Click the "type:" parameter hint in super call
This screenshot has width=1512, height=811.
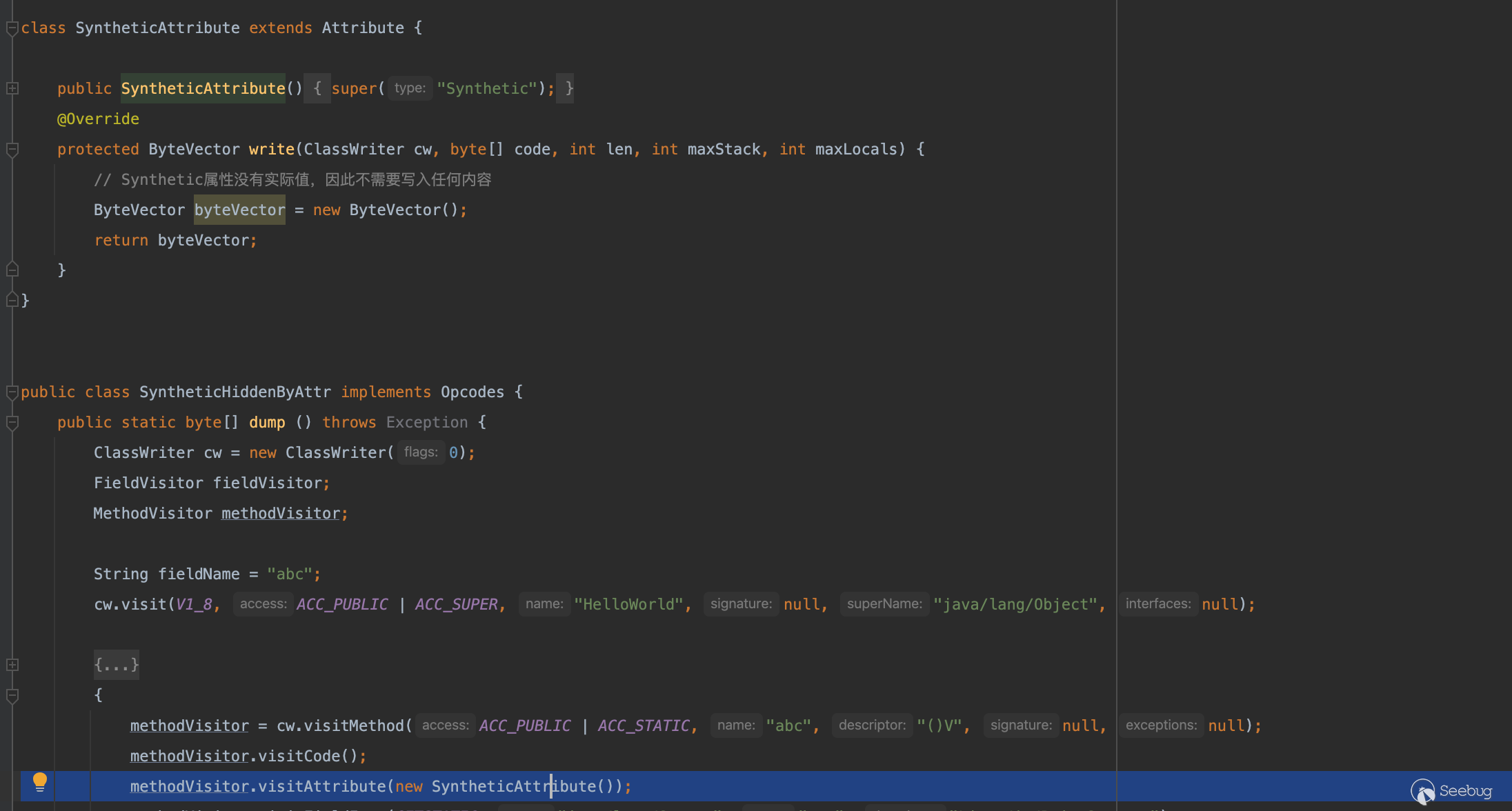click(x=410, y=88)
